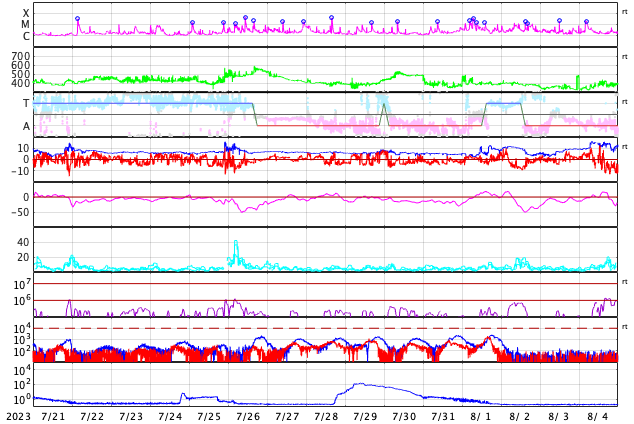This screenshot has height=424, width=634.
Task: Click the rt label beside the X-ray flux plot
Action: pos(625,12)
